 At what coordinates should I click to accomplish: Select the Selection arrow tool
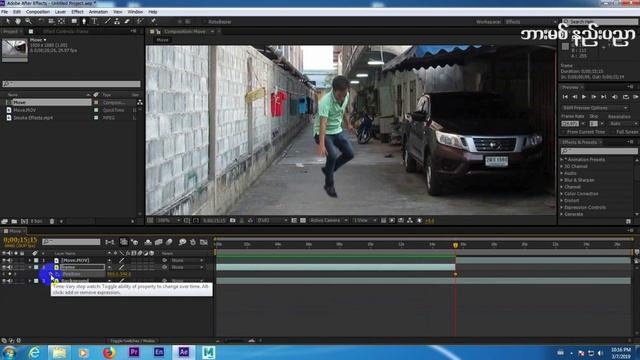click(x=8, y=21)
